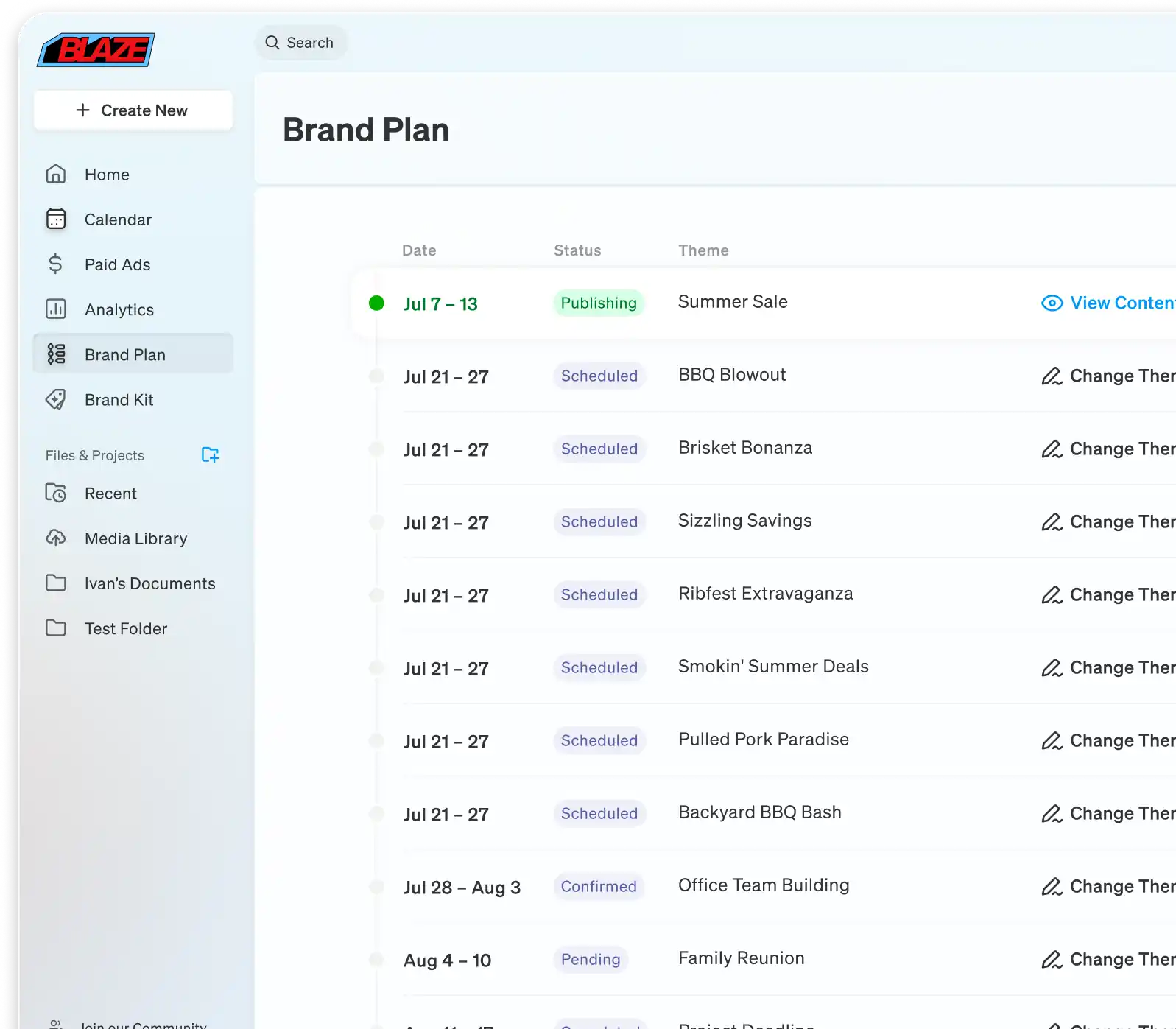
Task: Open Ivan's Documents folder
Action: 133,583
